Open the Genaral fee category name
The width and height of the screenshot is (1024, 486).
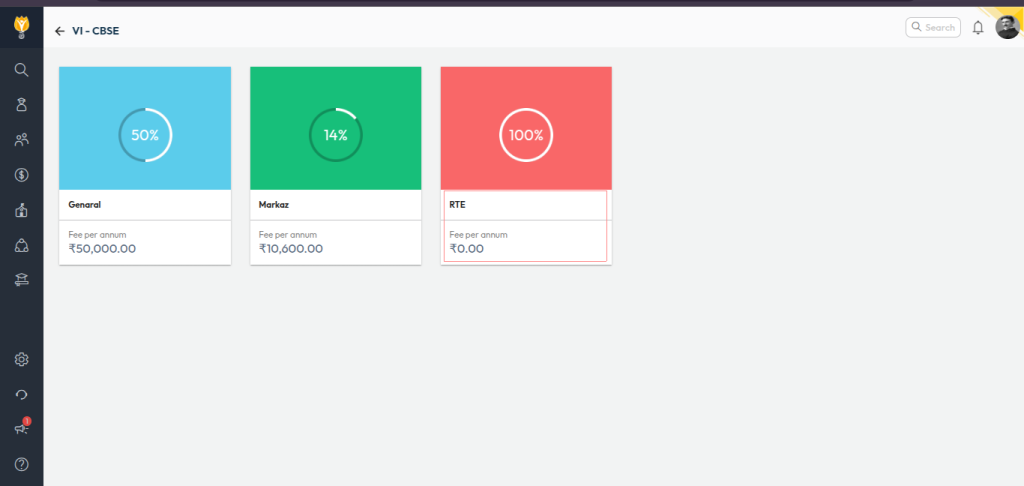pyautogui.click(x=85, y=205)
